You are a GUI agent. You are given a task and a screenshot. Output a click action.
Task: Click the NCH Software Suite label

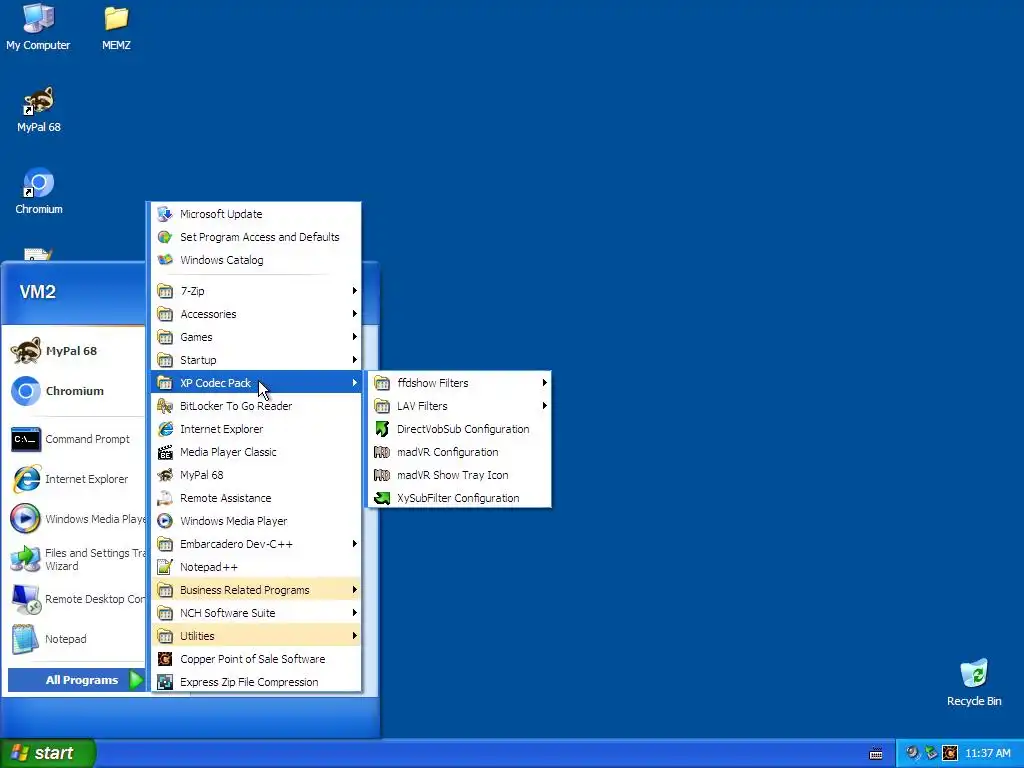point(228,613)
